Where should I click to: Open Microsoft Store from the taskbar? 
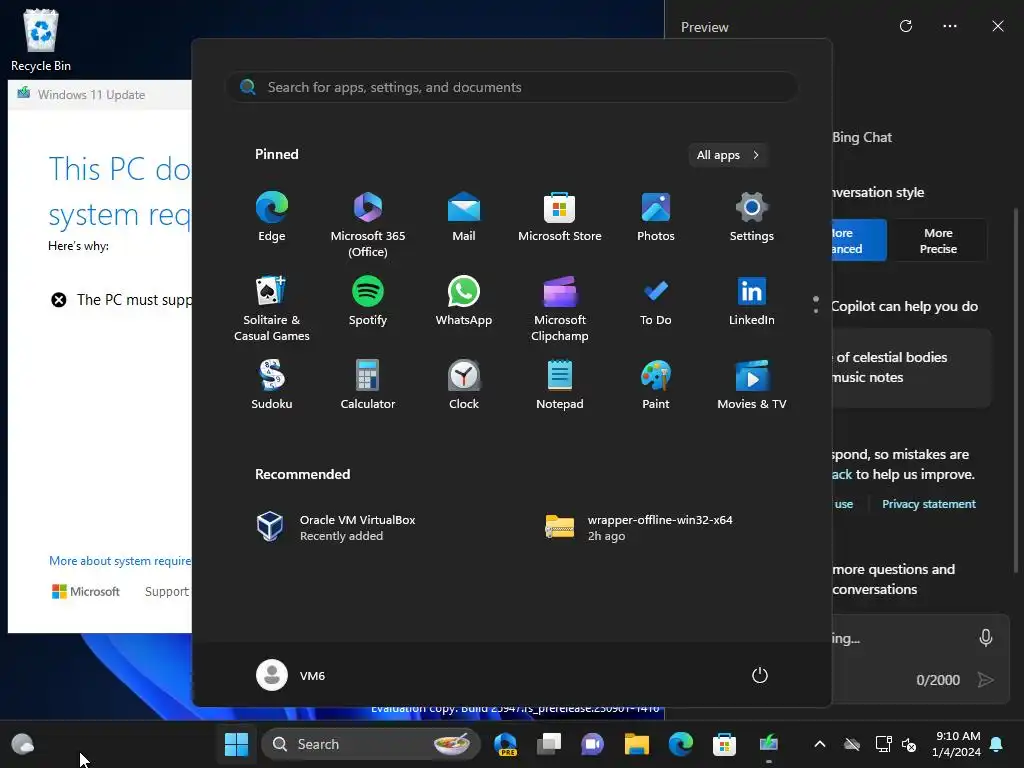pos(724,744)
